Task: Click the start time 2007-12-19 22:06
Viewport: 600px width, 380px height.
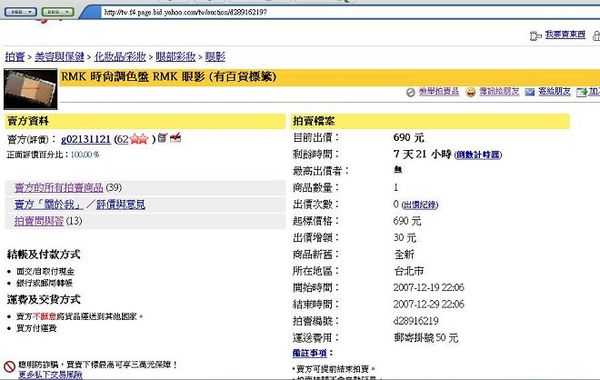Action: pos(429,287)
